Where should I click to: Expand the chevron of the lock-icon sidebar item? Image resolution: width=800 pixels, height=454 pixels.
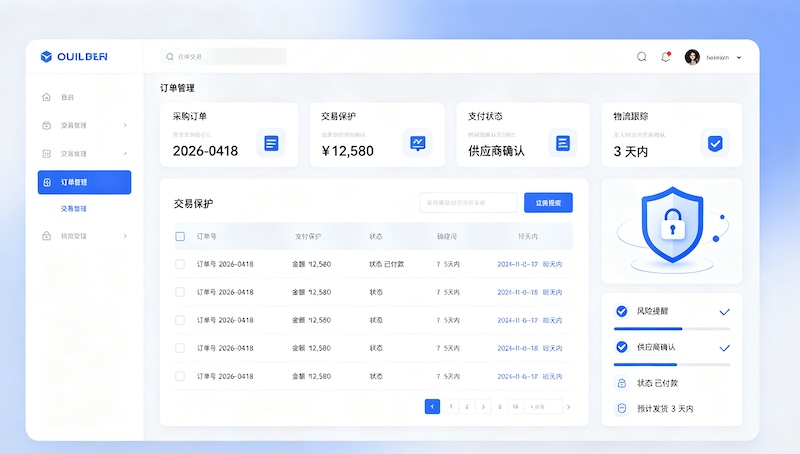click(125, 236)
